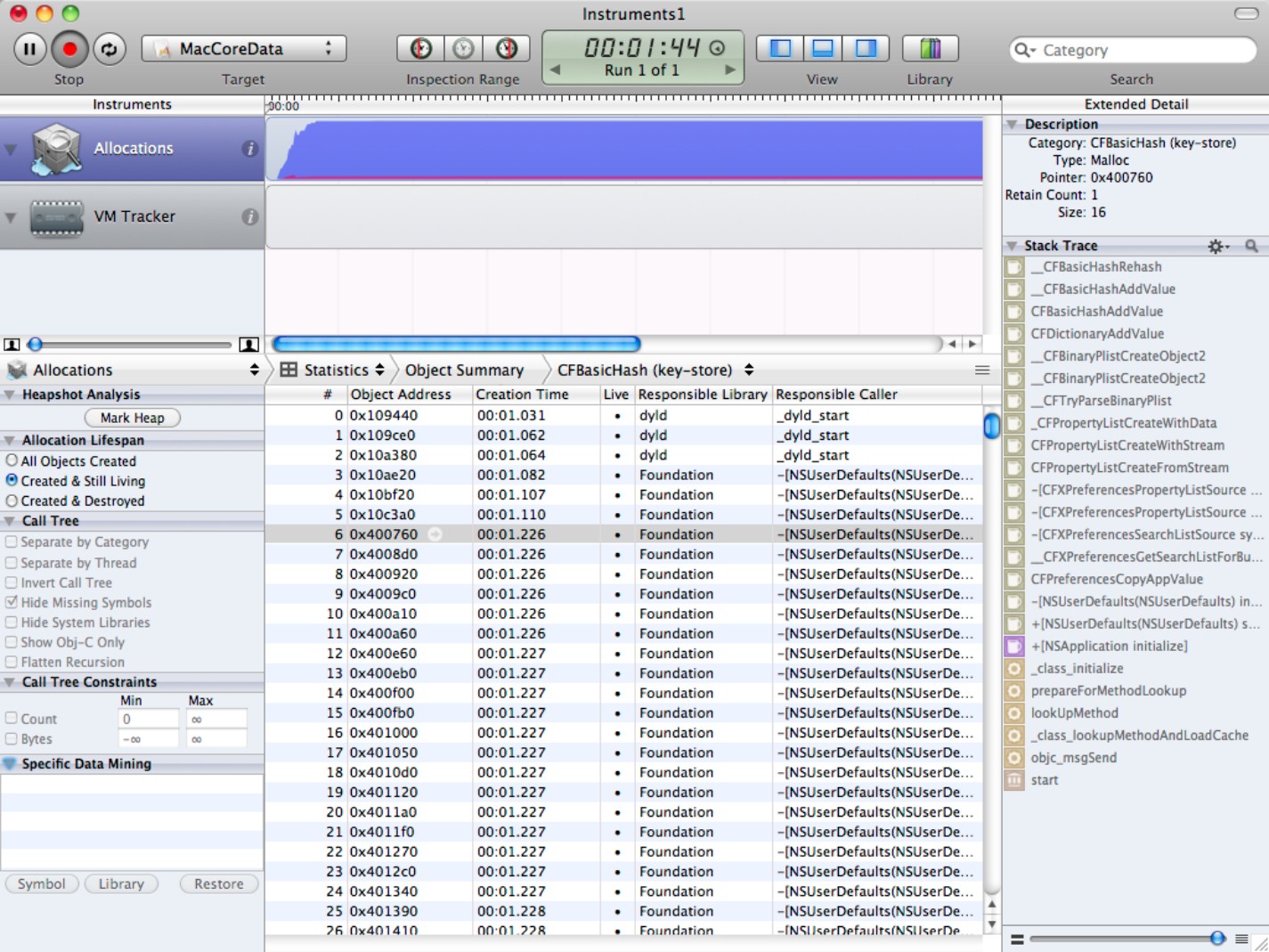This screenshot has width=1269, height=952.
Task: Collapse the Call Tree Constraints section
Action: (10, 682)
